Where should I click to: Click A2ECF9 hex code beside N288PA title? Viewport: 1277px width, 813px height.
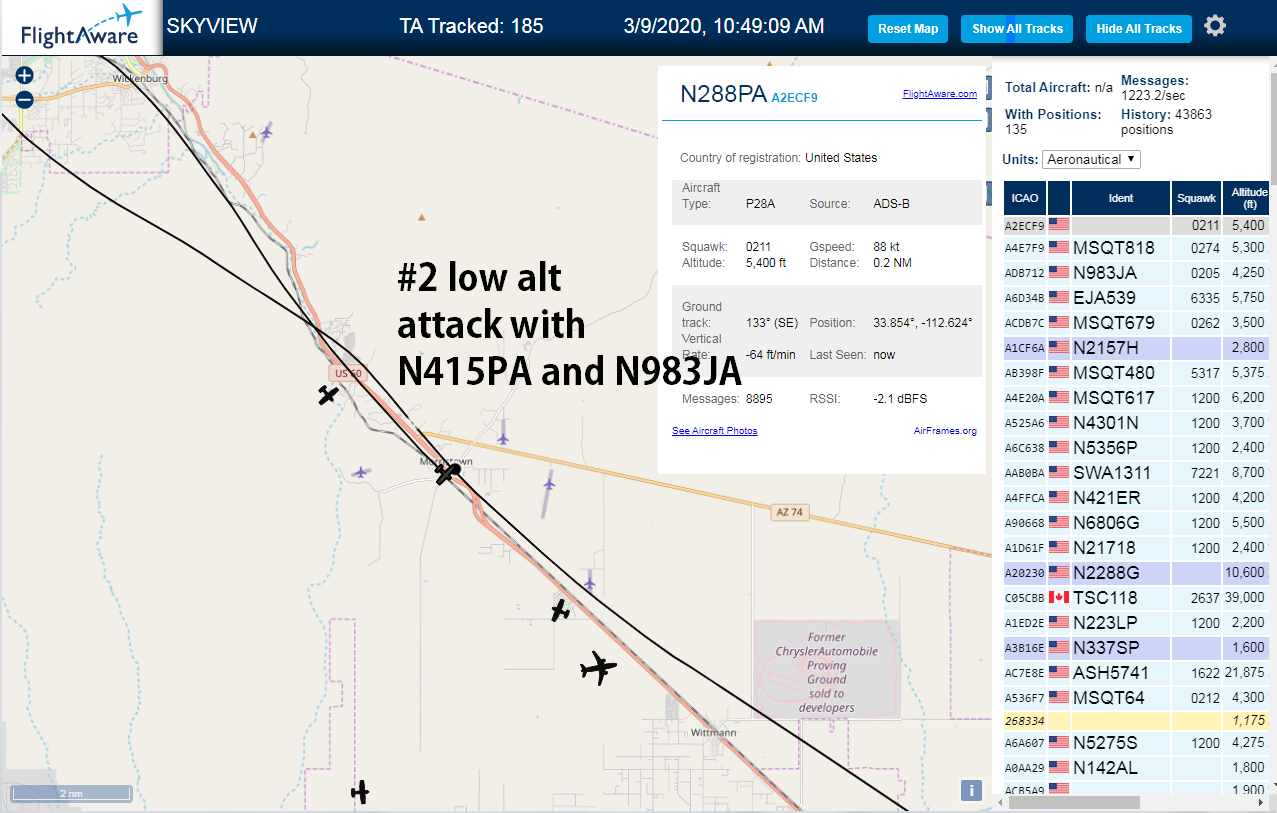tap(795, 98)
